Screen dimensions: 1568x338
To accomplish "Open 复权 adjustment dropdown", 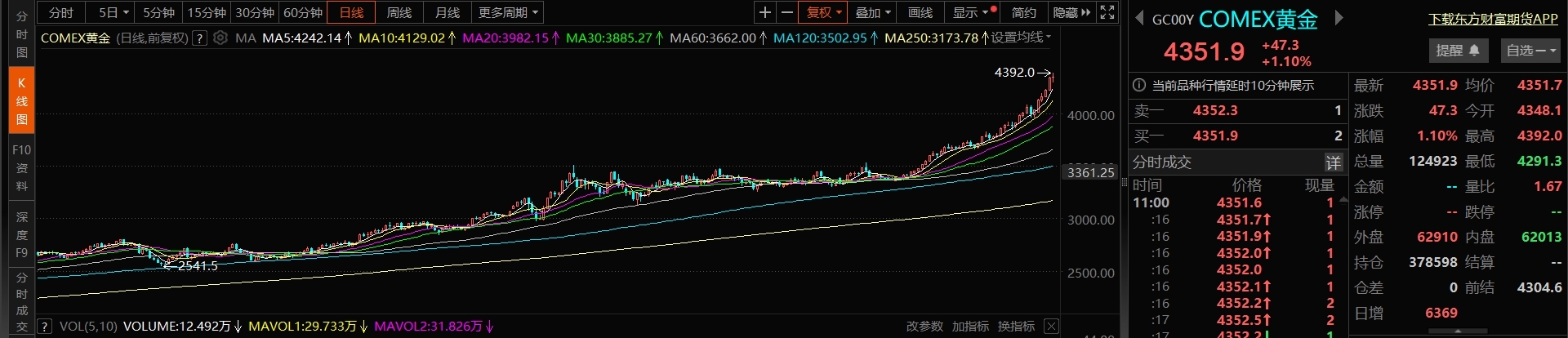I will [824, 12].
